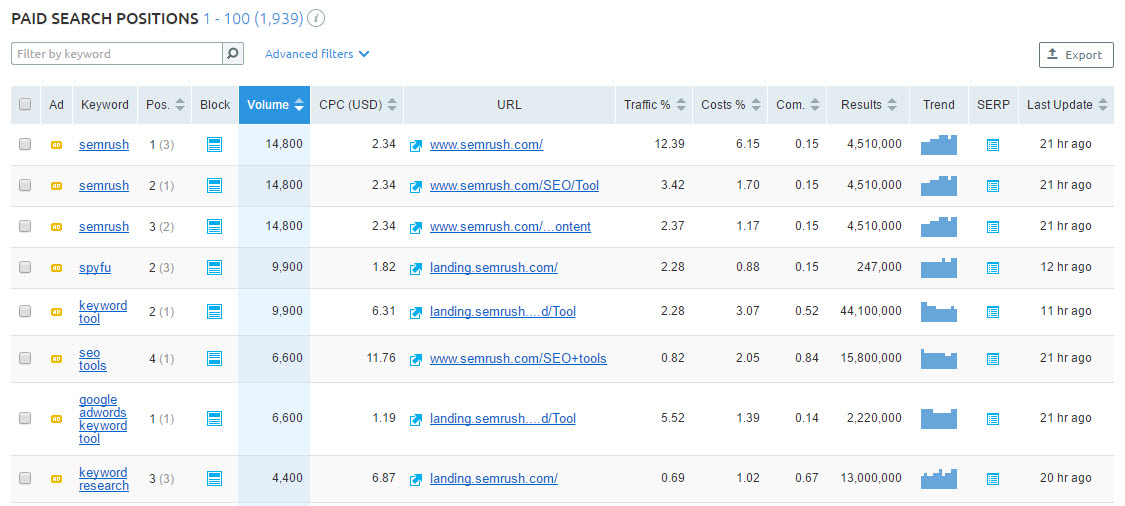Open external link icon for www.semrush.com/SEO+tools

pyautogui.click(x=415, y=360)
